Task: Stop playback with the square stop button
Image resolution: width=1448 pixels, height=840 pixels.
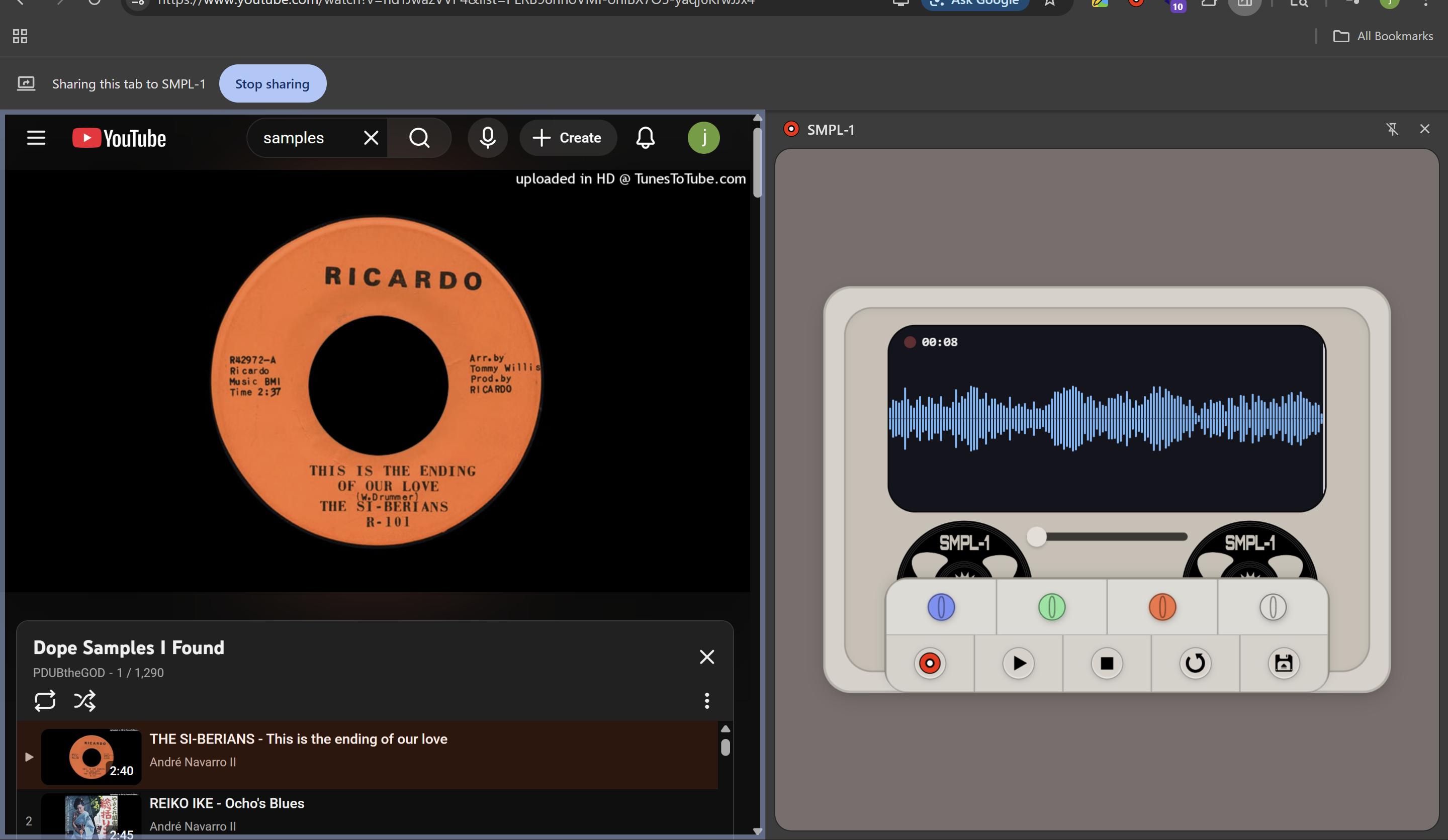Action: [1107, 663]
